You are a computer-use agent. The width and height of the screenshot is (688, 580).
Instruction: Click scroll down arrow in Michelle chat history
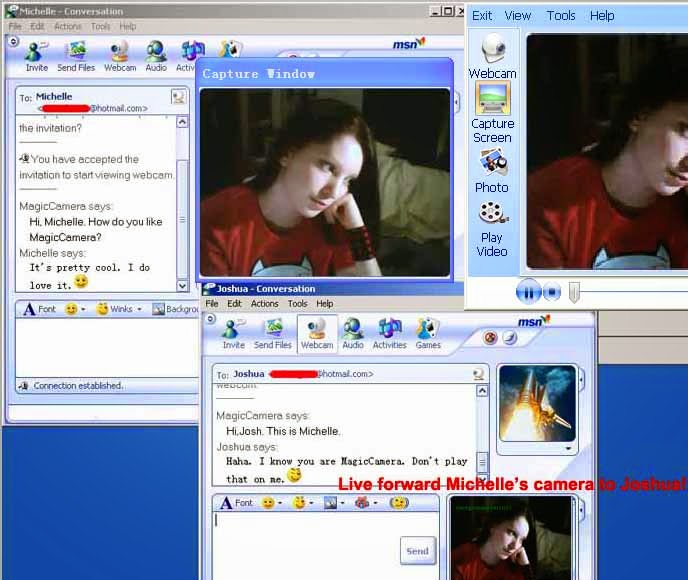coord(182,286)
